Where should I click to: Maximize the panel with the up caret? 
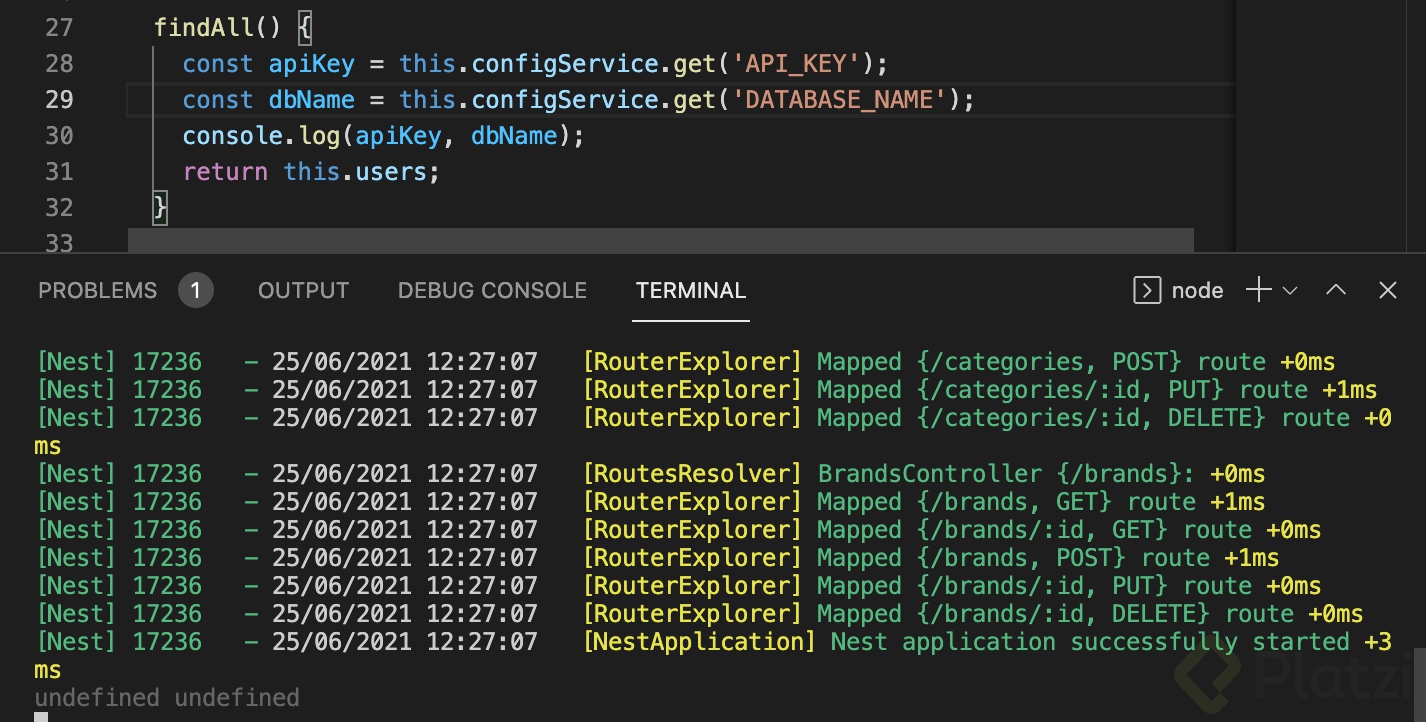(1336, 290)
